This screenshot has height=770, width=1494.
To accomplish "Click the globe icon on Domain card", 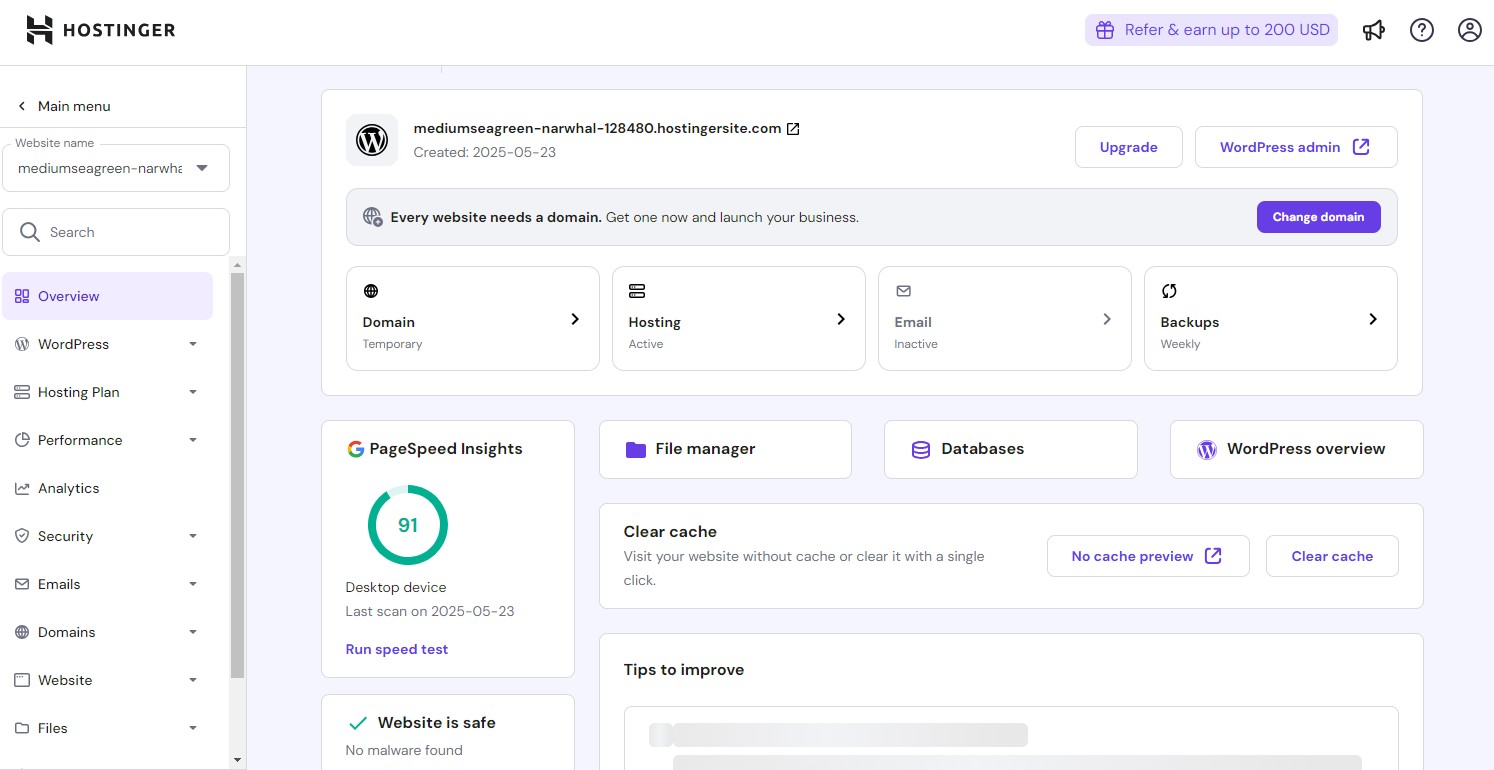I will [x=371, y=291].
